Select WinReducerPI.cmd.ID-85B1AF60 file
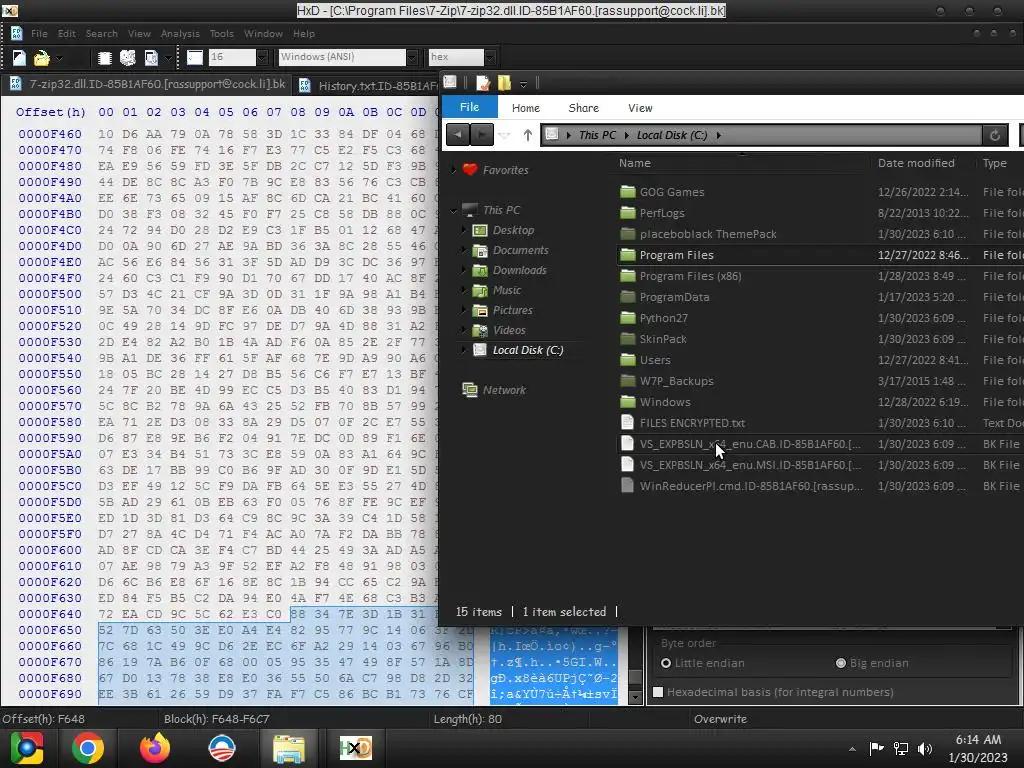This screenshot has width=1024, height=768. point(750,486)
